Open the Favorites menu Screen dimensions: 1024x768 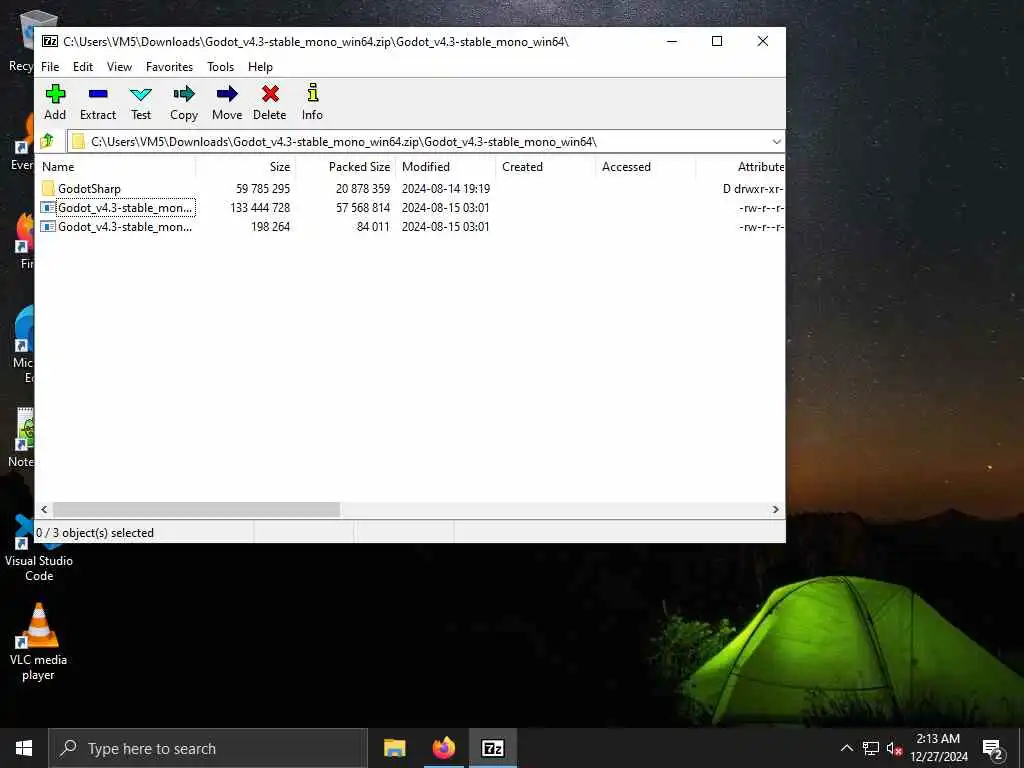tap(169, 67)
